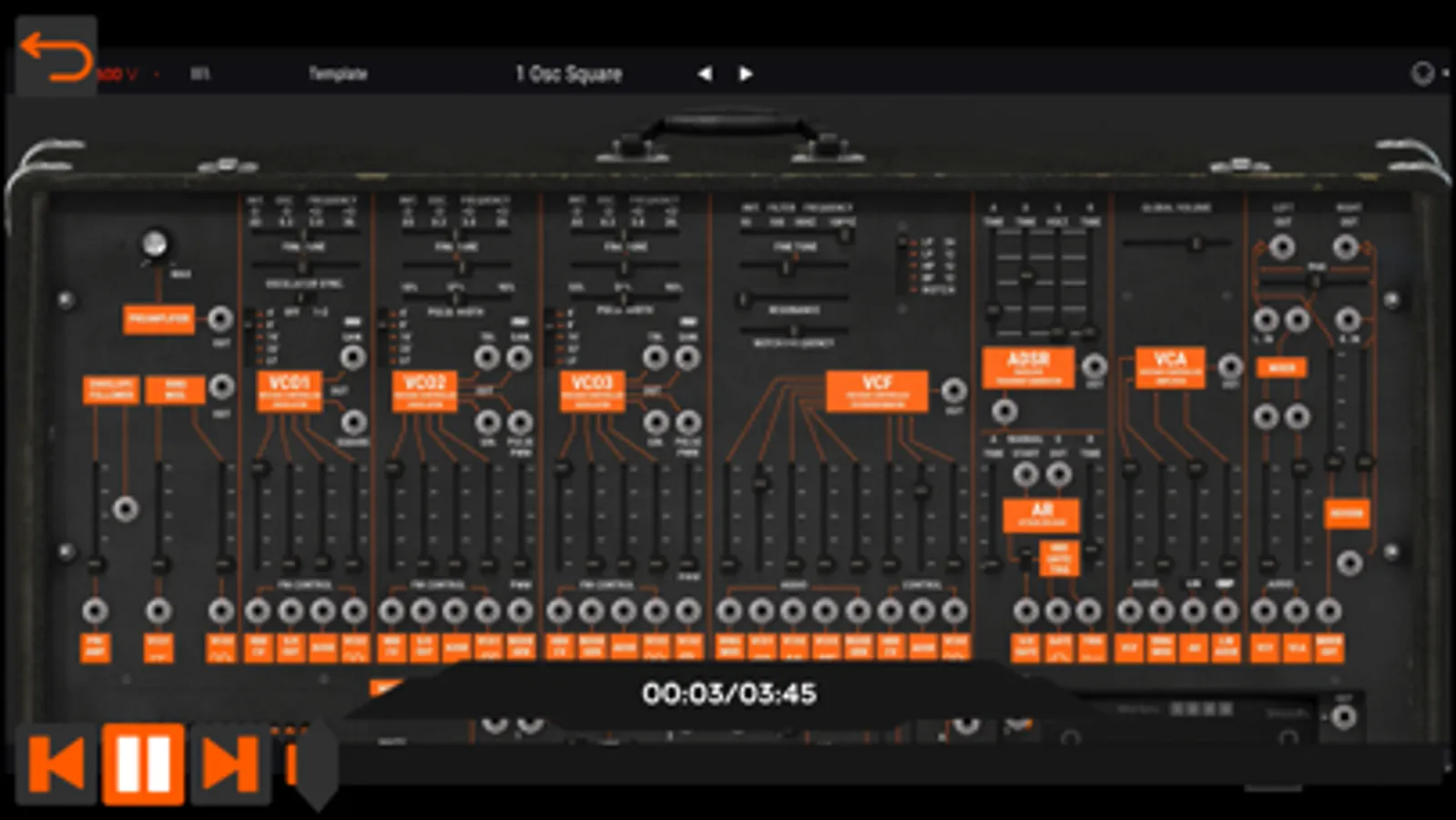Click the VCO1 module label
The height and width of the screenshot is (820, 1456).
290,392
